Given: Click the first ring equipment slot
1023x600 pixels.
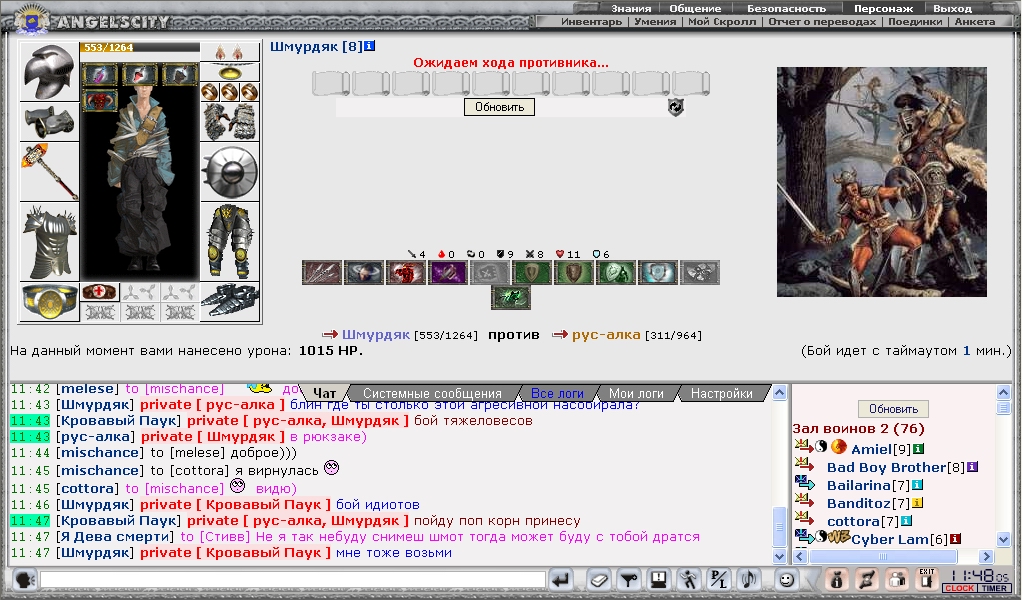Looking at the screenshot, I should click(x=210, y=92).
